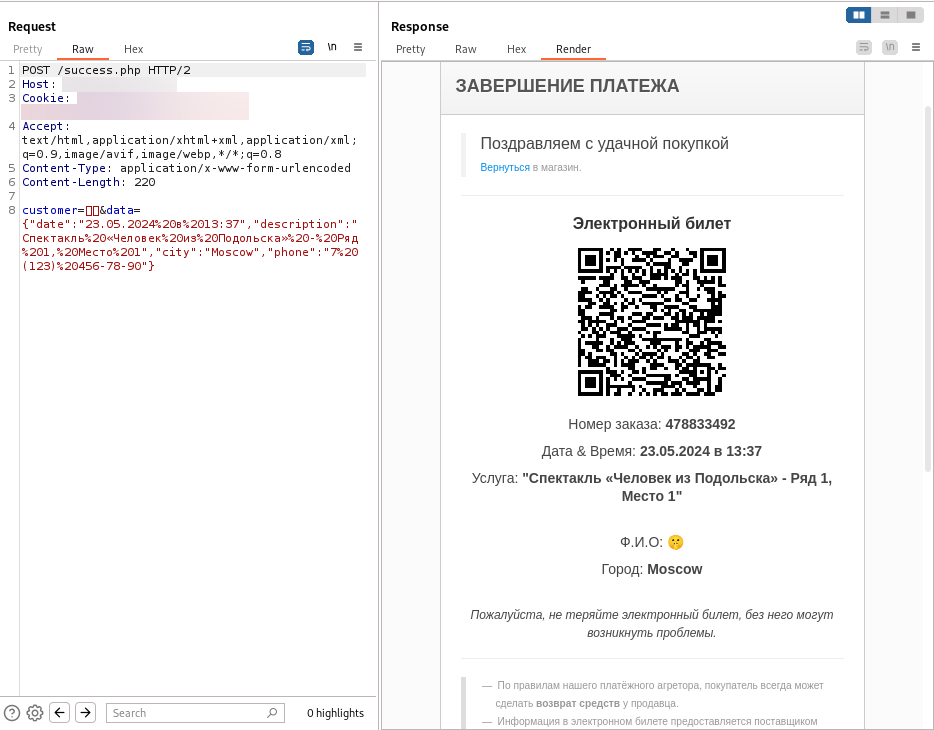Click response \n non-printable characters icon
The width and height of the screenshot is (934, 730).
click(x=890, y=47)
